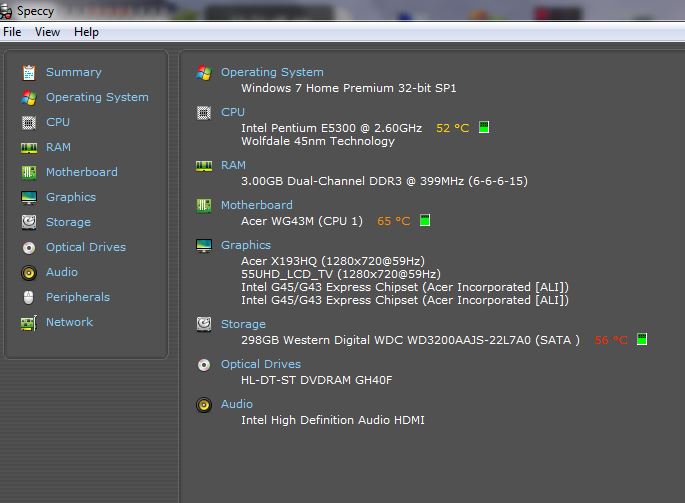Open the Network sidebar section

click(x=69, y=322)
